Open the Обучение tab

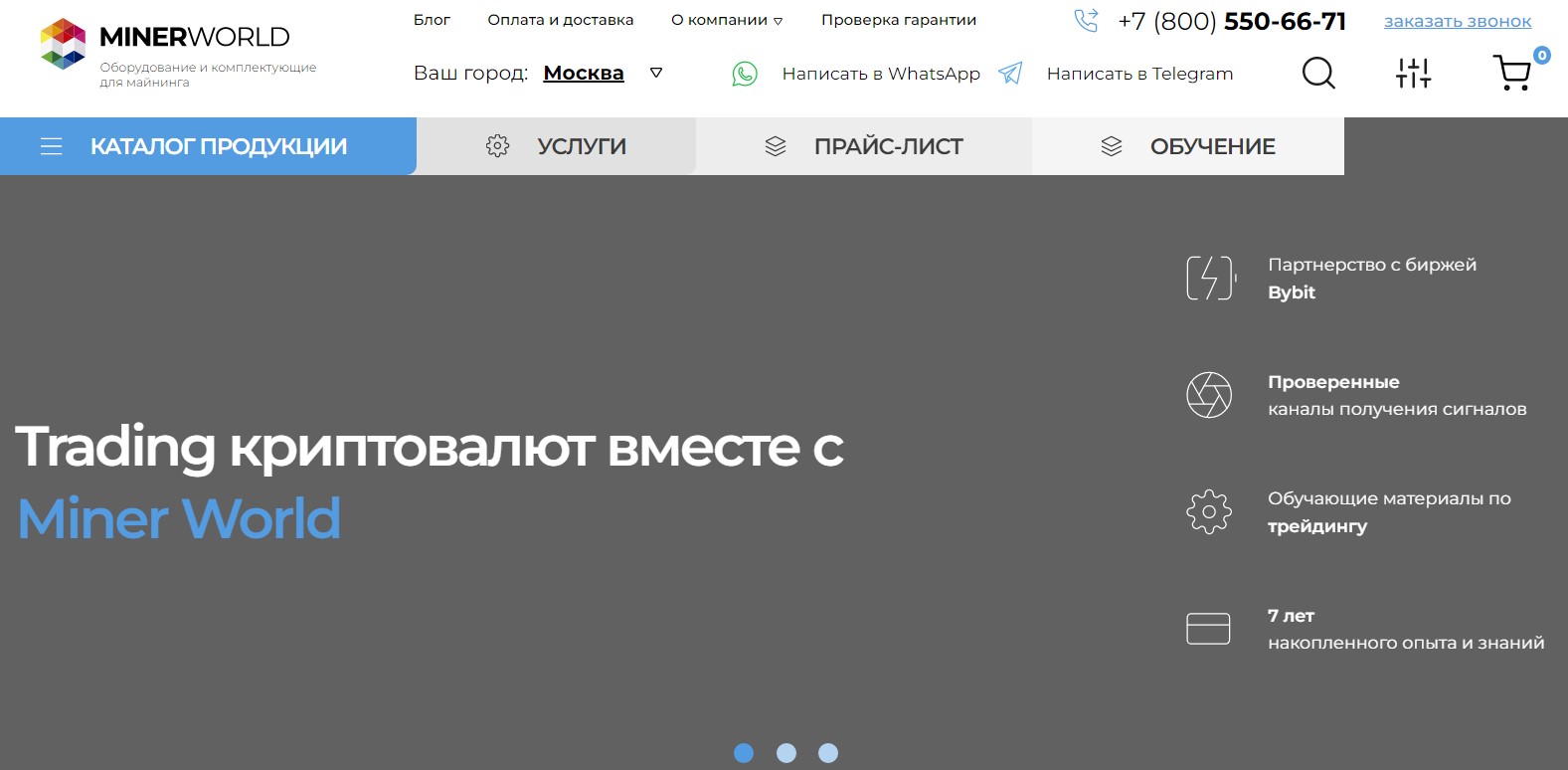pos(1188,146)
